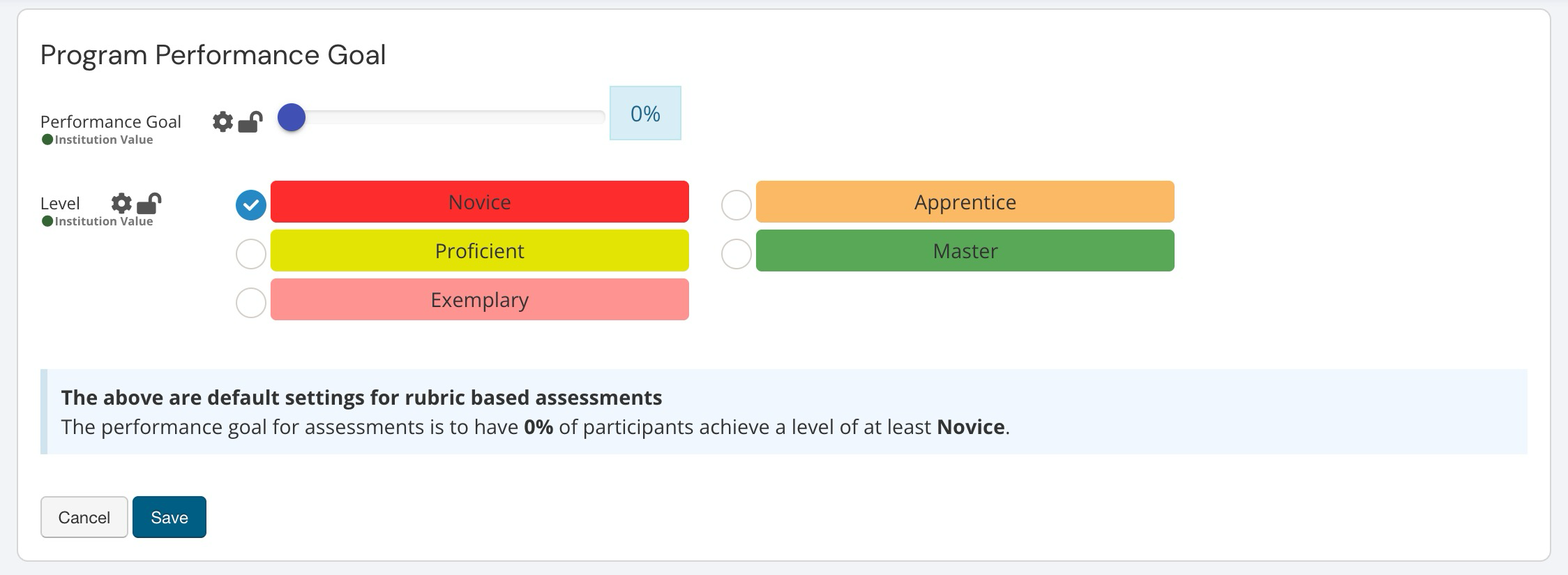
Task: Choose the Proficient radio button
Action: [251, 254]
